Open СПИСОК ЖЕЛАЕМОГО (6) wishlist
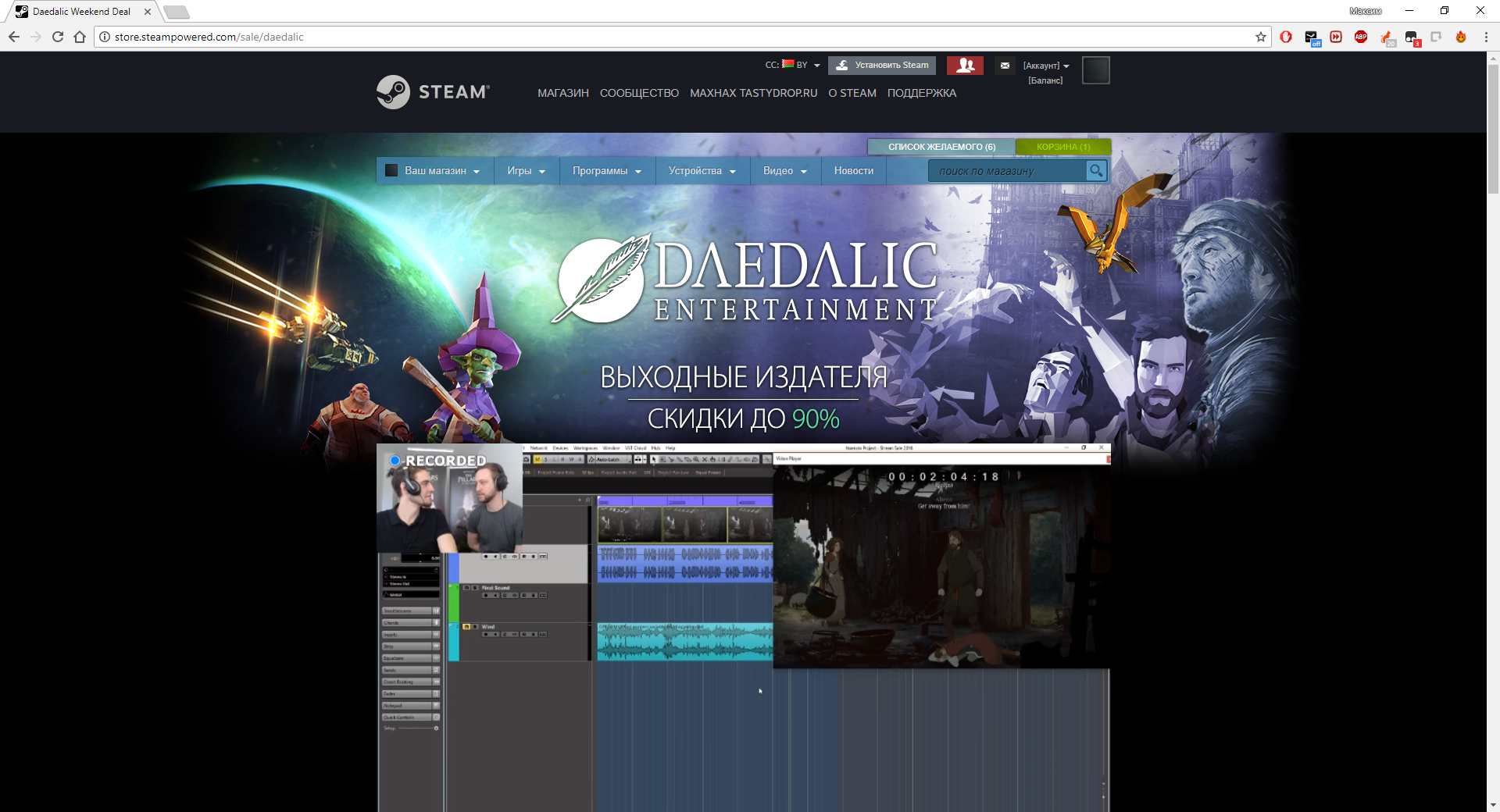The height and width of the screenshot is (812, 1500). point(941,147)
